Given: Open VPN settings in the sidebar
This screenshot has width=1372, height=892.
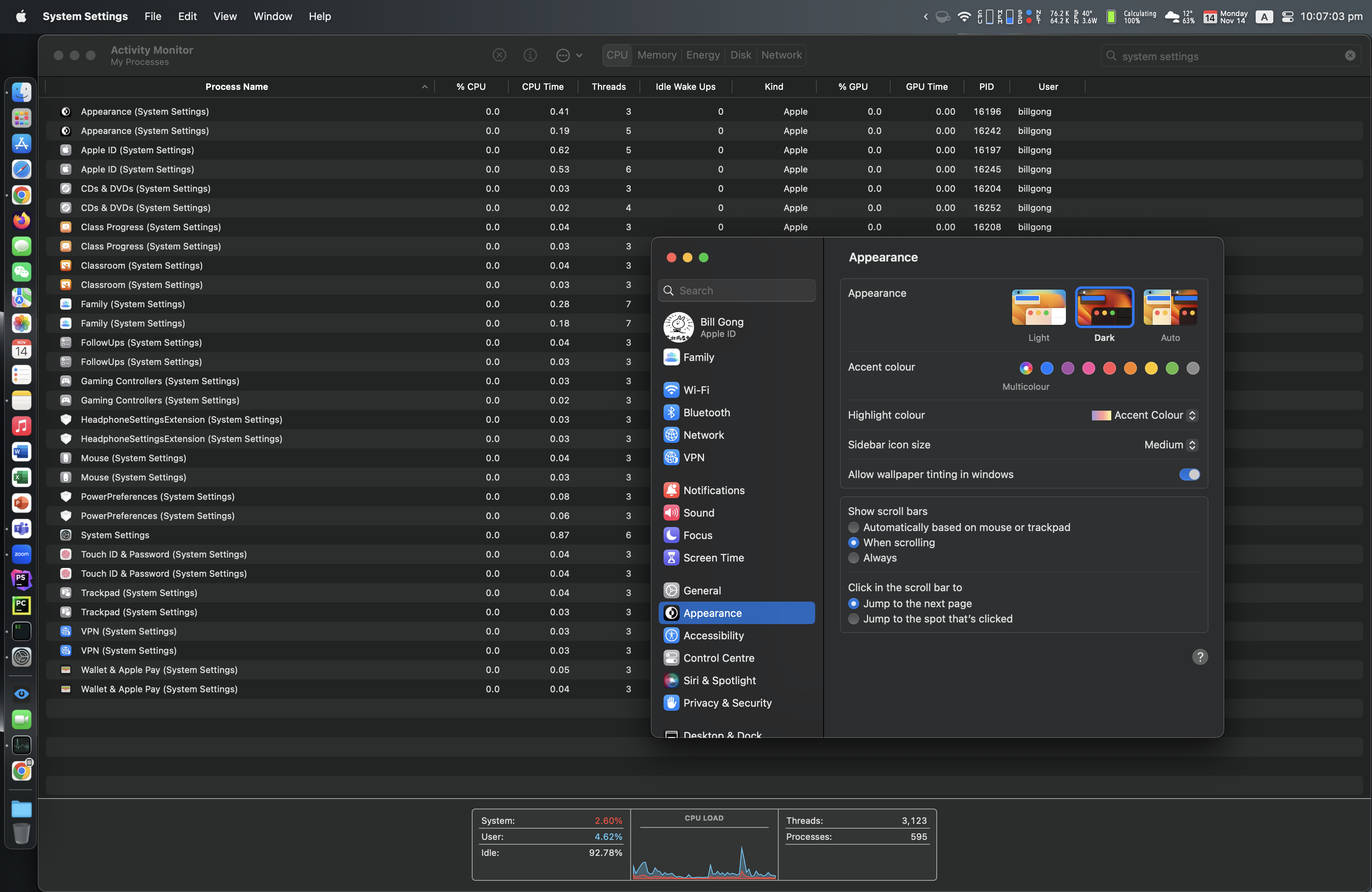Looking at the screenshot, I should (736, 458).
